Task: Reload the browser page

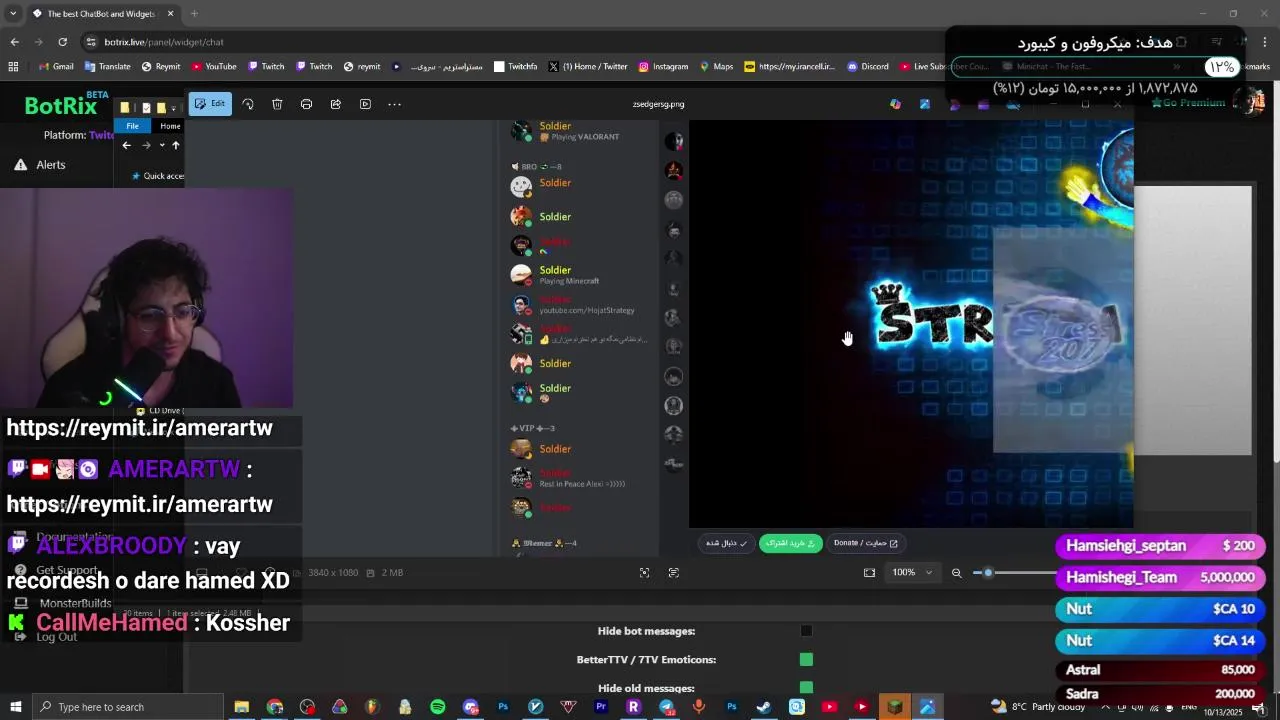Action: 62,42
